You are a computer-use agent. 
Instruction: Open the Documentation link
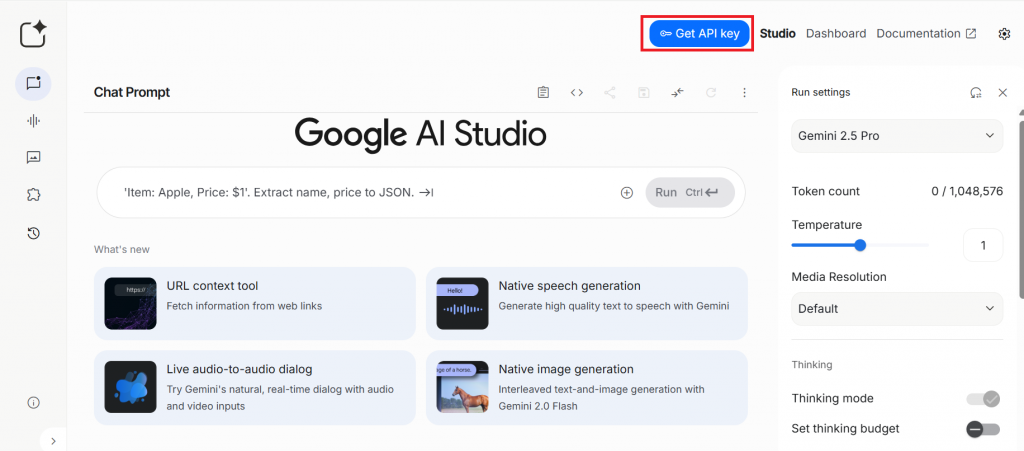925,34
